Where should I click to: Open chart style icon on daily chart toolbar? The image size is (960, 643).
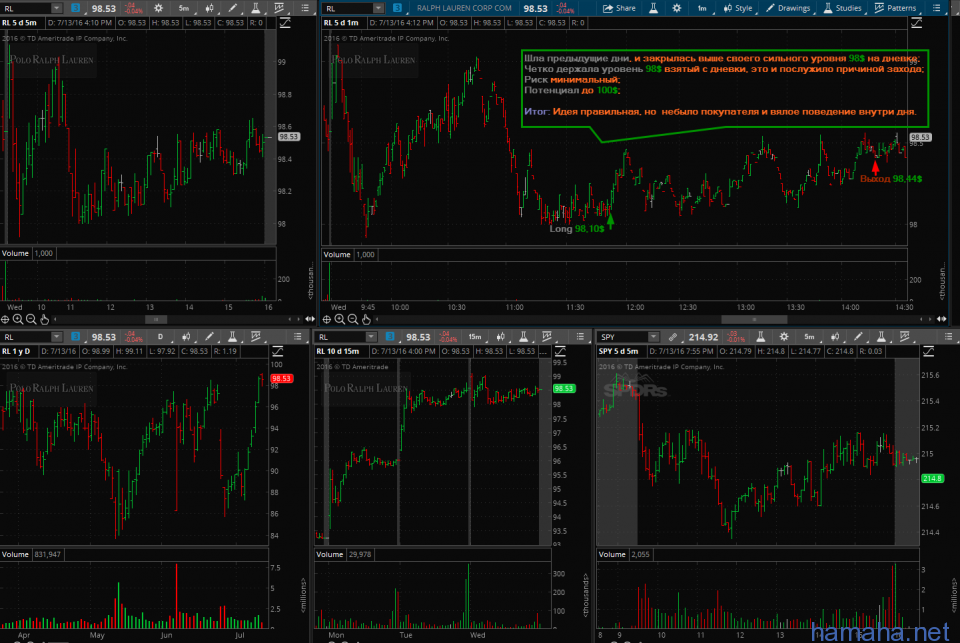[186, 337]
